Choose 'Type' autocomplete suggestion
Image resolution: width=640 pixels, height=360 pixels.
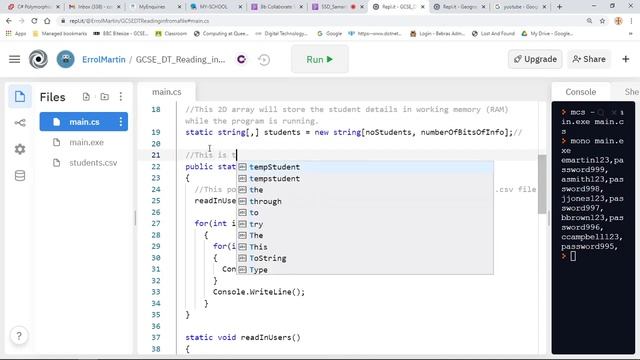[x=365, y=270]
